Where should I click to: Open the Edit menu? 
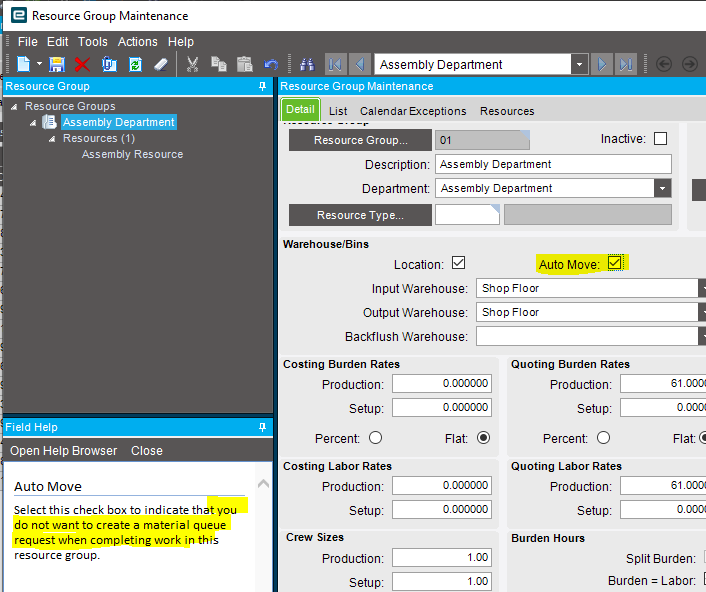click(58, 42)
